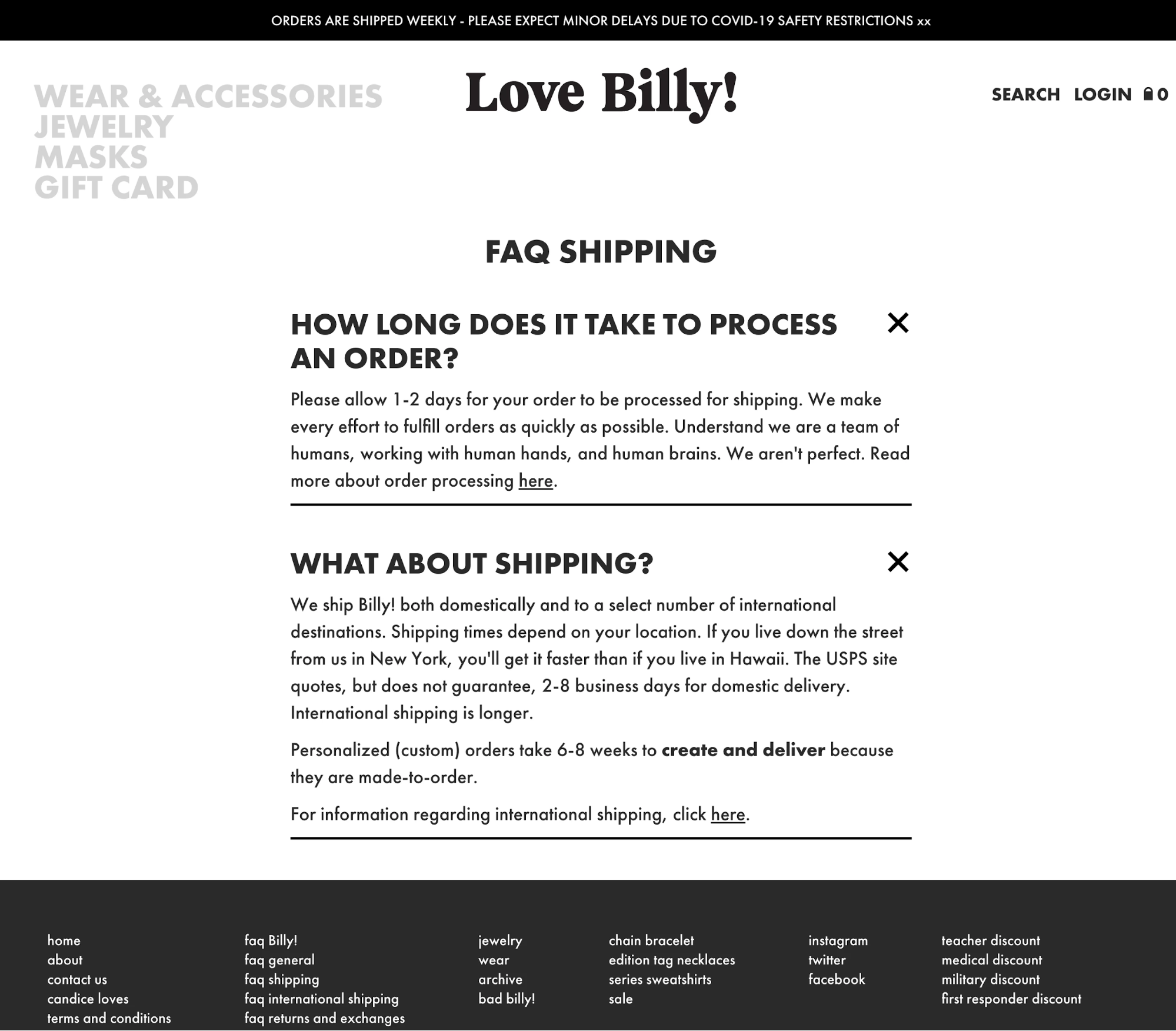Click the Love Billy! homepage logo
This screenshot has height=1031, width=1176.
[x=601, y=94]
